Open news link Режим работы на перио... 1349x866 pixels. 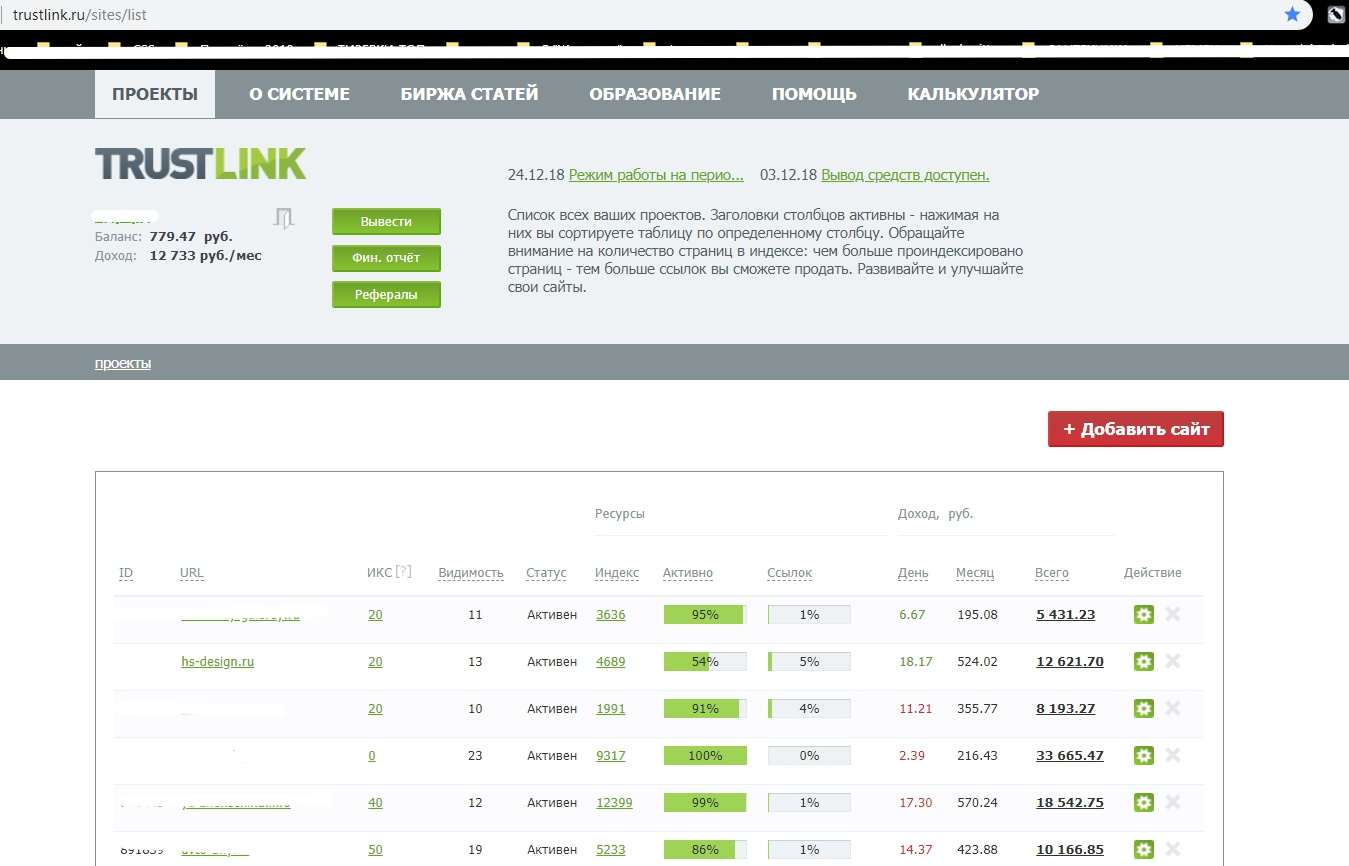(656, 175)
